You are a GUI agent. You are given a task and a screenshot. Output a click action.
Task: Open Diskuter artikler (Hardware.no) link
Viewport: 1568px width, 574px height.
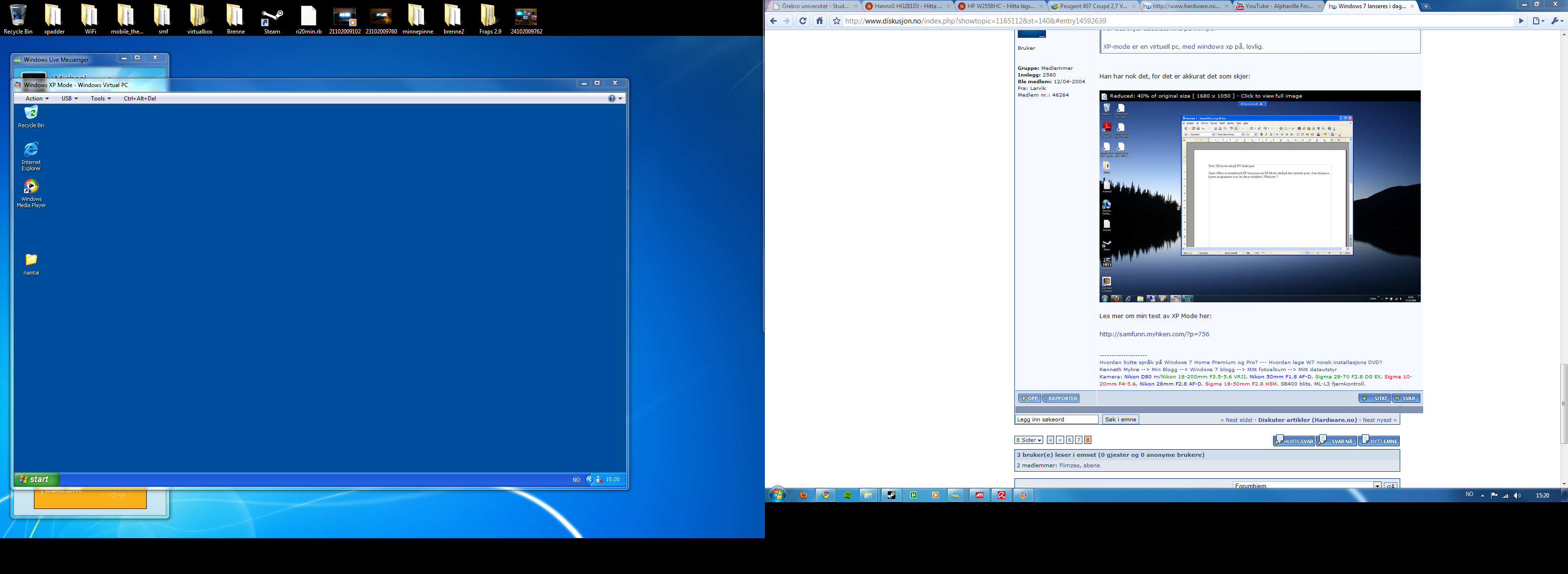1307,420
